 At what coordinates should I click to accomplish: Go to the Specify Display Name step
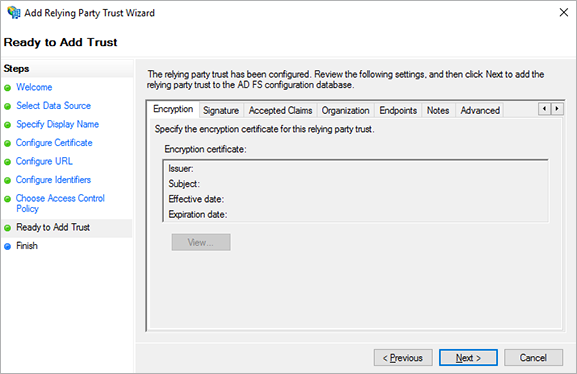(x=57, y=124)
